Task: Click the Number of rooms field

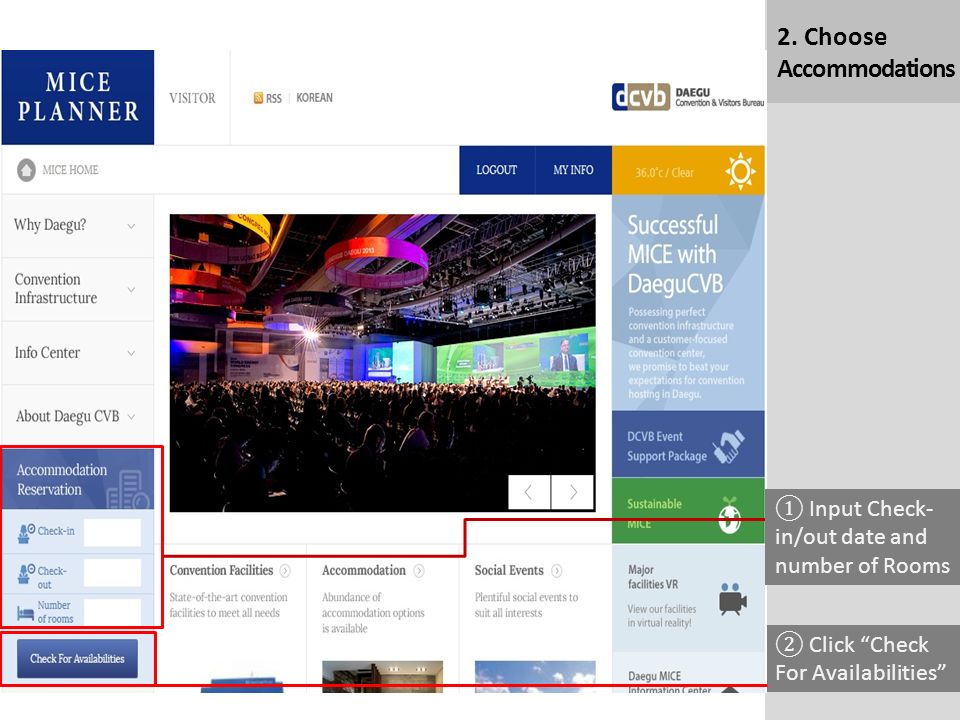Action: click(x=112, y=612)
